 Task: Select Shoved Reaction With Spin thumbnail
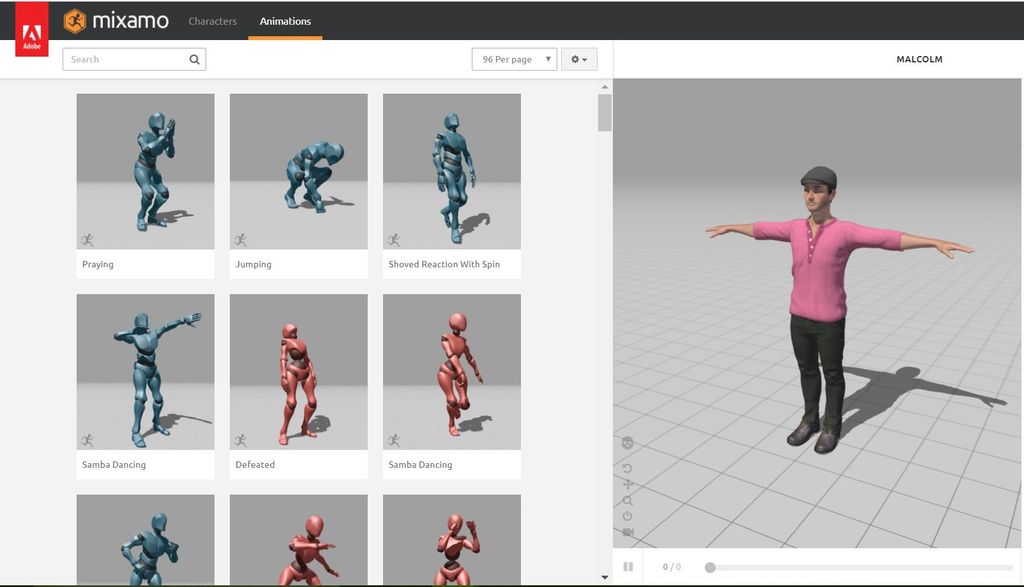(x=452, y=171)
